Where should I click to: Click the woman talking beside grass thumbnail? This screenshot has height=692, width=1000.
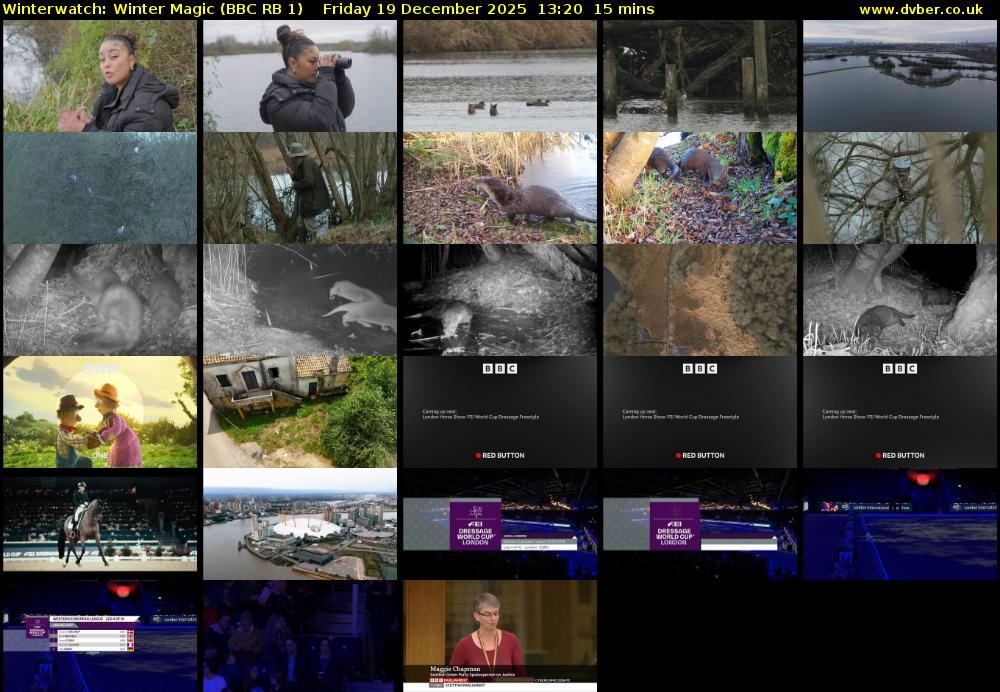[100, 76]
